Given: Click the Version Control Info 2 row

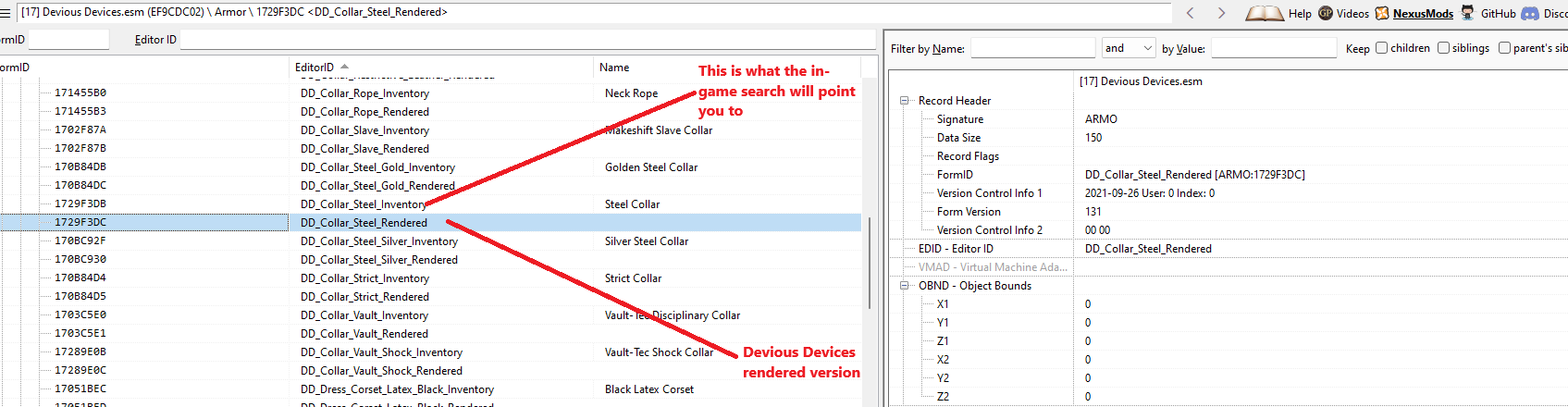Looking at the screenshot, I should click(x=1228, y=230).
